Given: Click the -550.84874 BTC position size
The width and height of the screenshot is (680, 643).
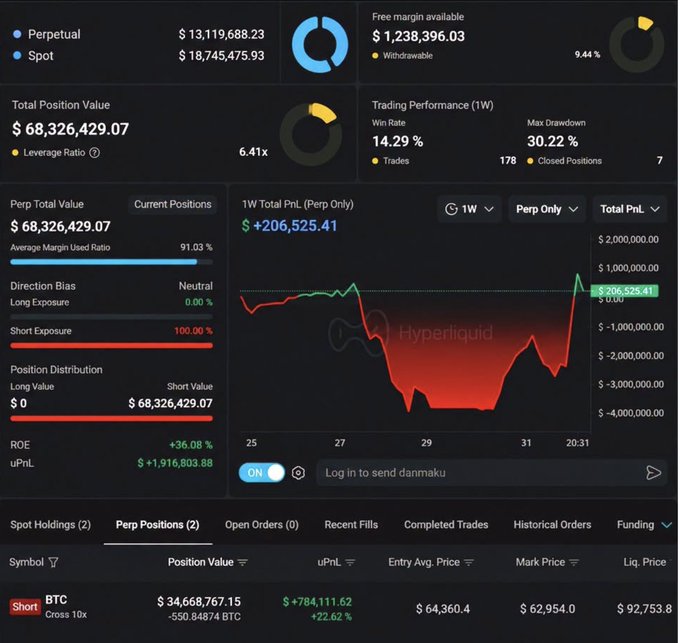Looking at the screenshot, I should pos(204,617).
